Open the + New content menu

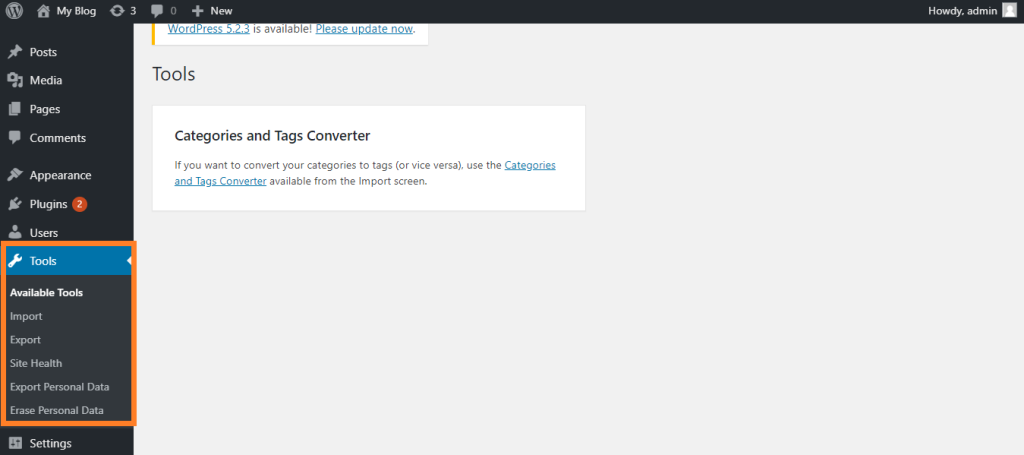click(x=212, y=11)
